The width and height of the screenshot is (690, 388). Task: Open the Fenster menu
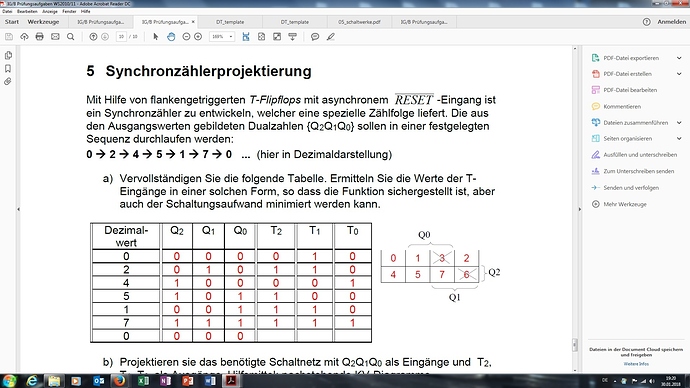(69, 11)
